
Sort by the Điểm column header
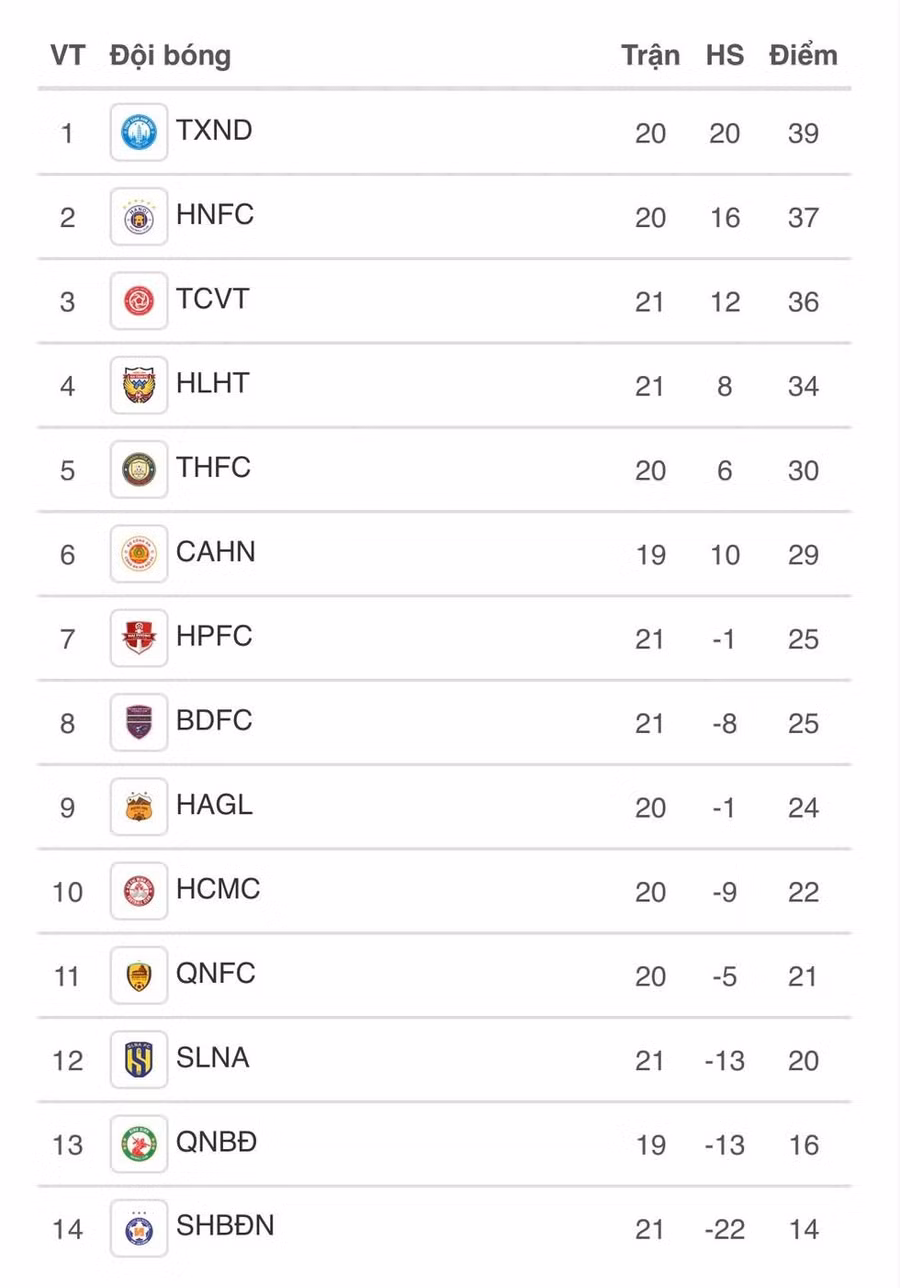803,54
